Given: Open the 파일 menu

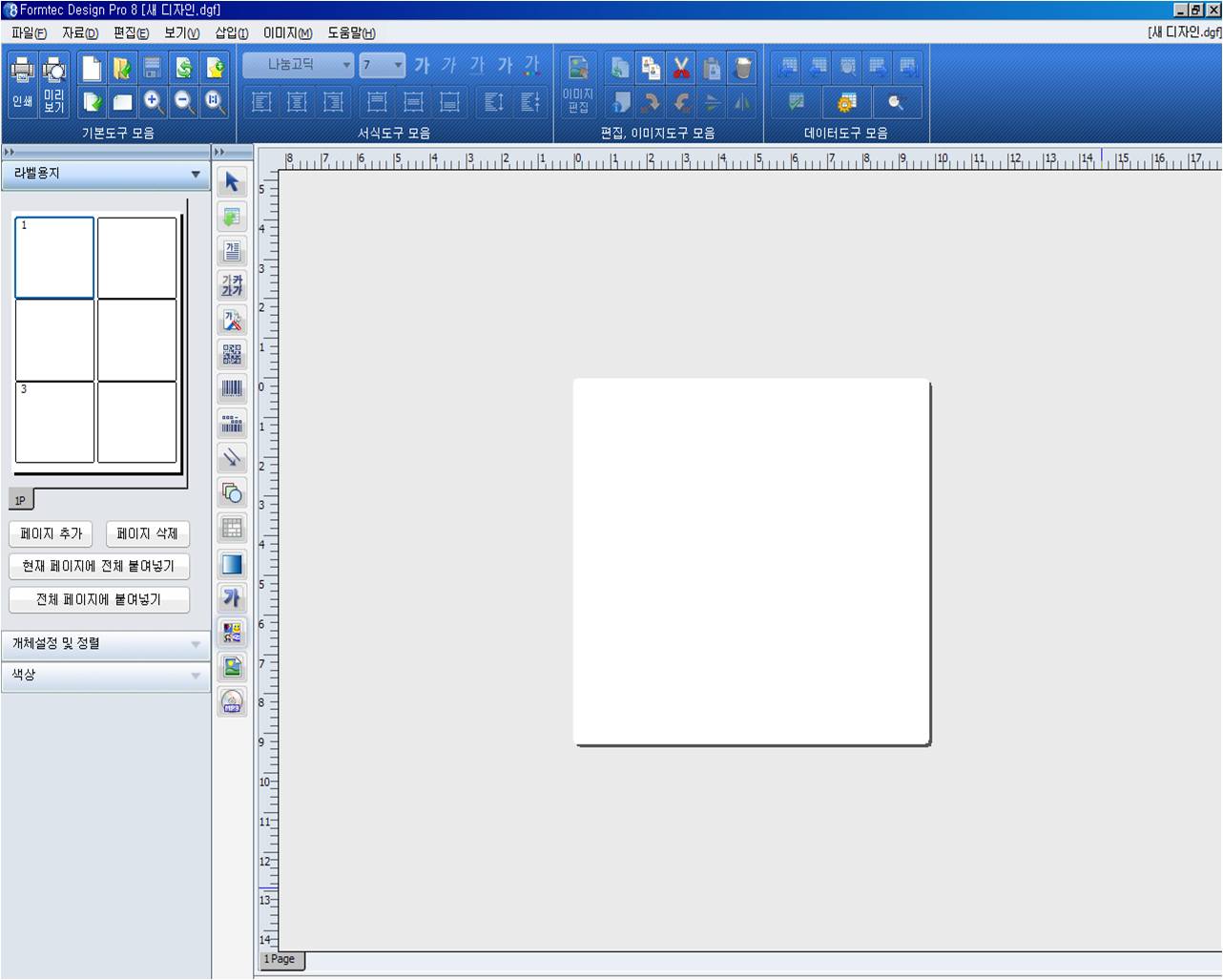Looking at the screenshot, I should click(x=29, y=32).
